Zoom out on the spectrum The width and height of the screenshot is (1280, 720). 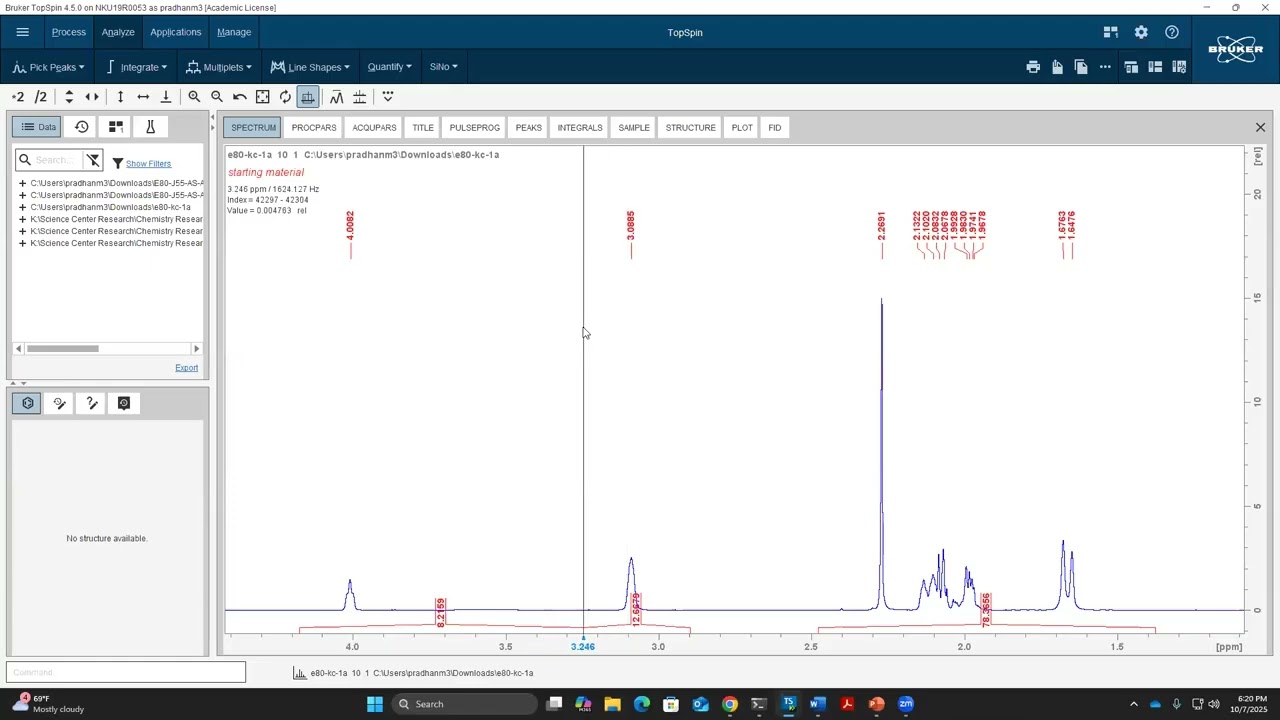(217, 97)
